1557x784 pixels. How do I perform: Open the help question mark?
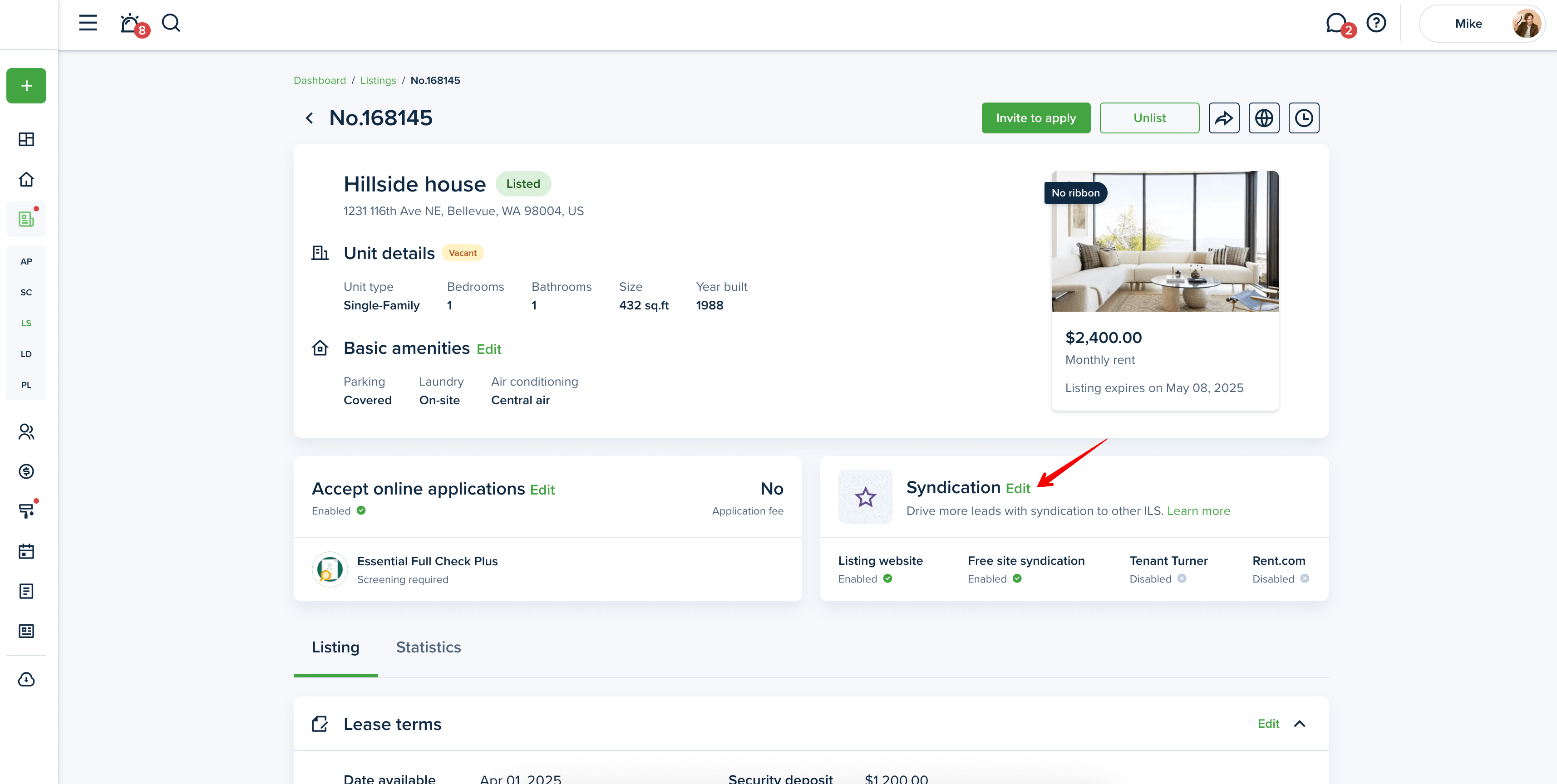point(1376,23)
